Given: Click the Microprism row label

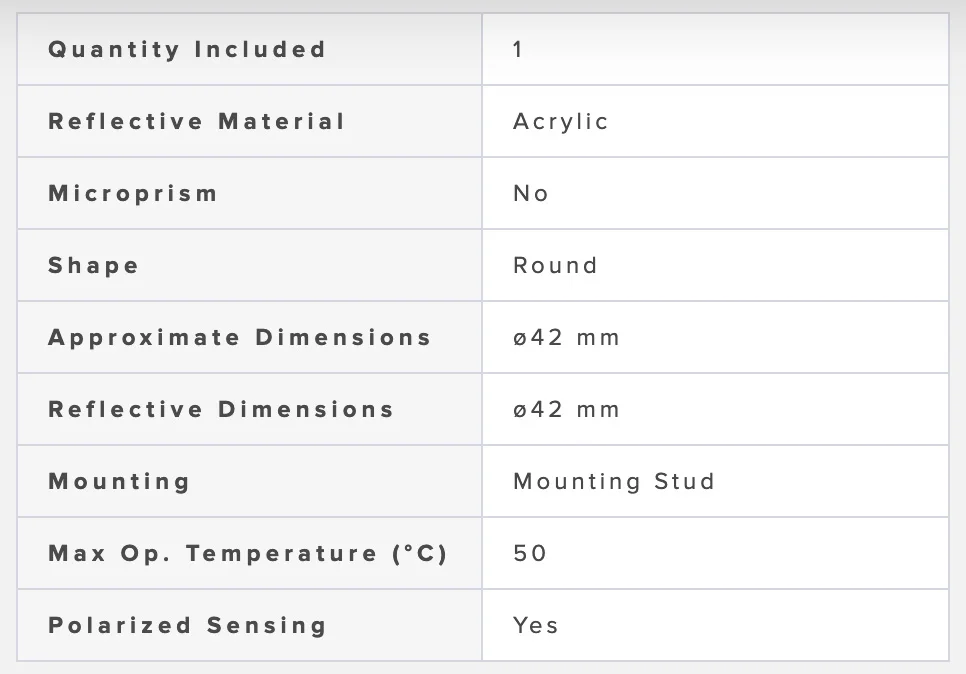Looking at the screenshot, I should (133, 194).
